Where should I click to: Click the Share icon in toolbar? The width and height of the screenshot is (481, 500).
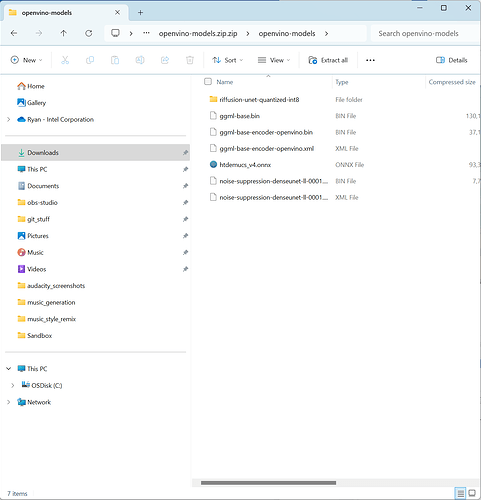tap(165, 60)
